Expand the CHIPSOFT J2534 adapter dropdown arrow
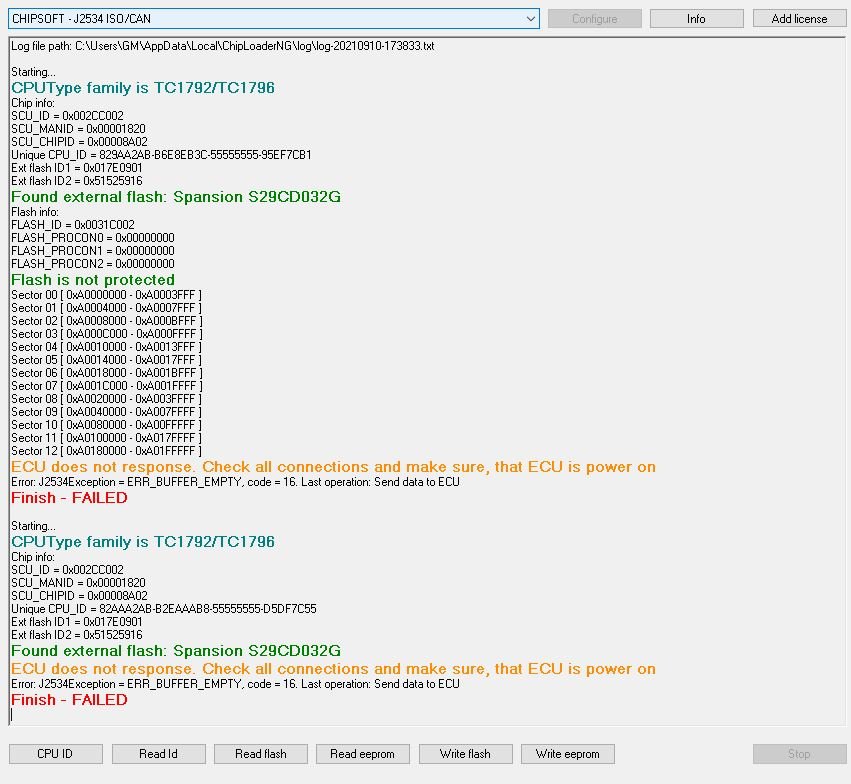This screenshot has width=851, height=784. (x=530, y=19)
